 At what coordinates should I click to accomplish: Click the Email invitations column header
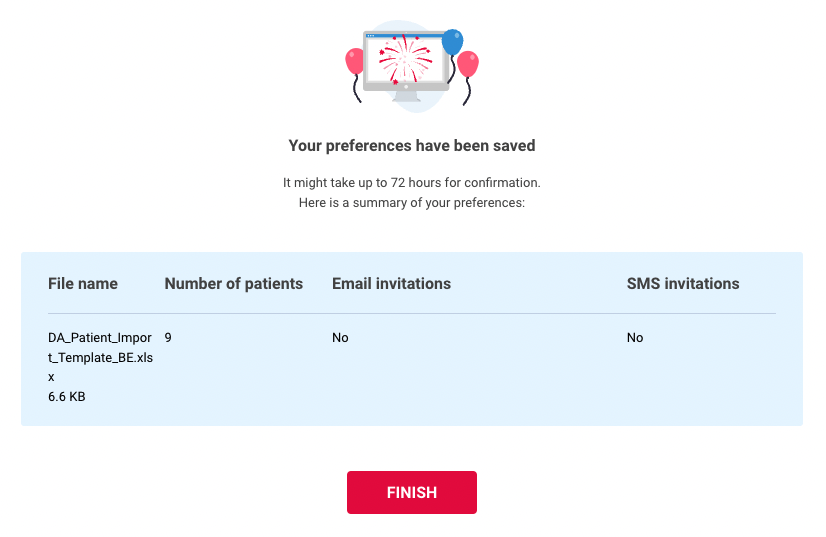pos(391,284)
